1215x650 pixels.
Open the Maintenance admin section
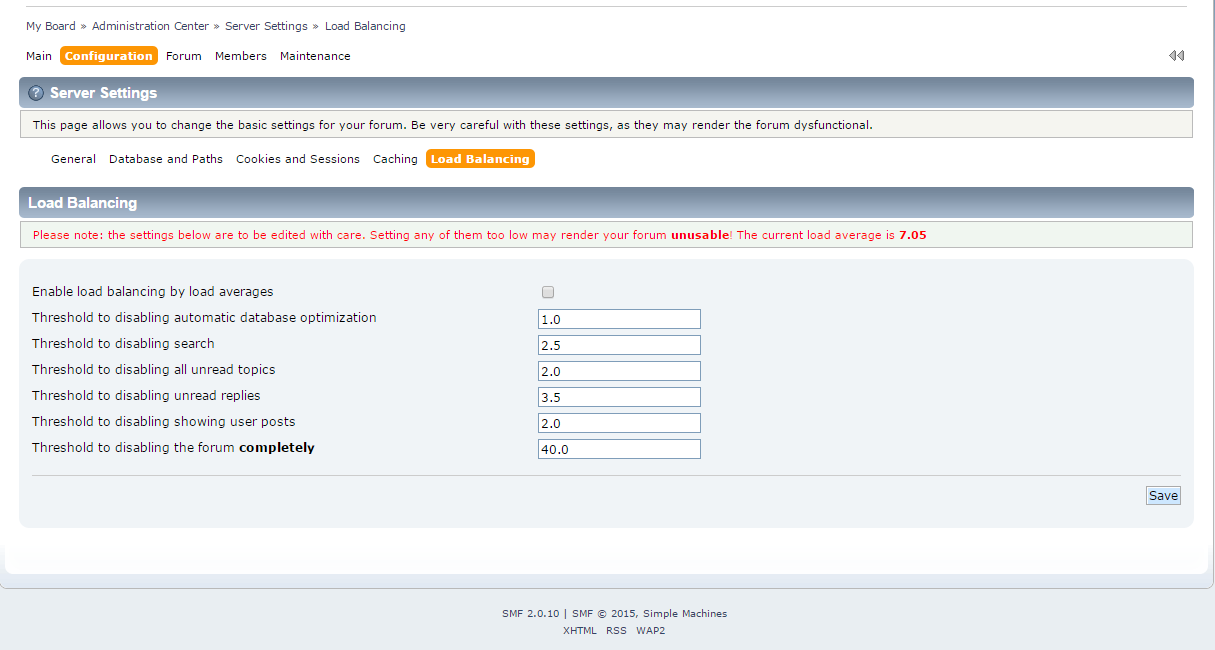(x=314, y=56)
